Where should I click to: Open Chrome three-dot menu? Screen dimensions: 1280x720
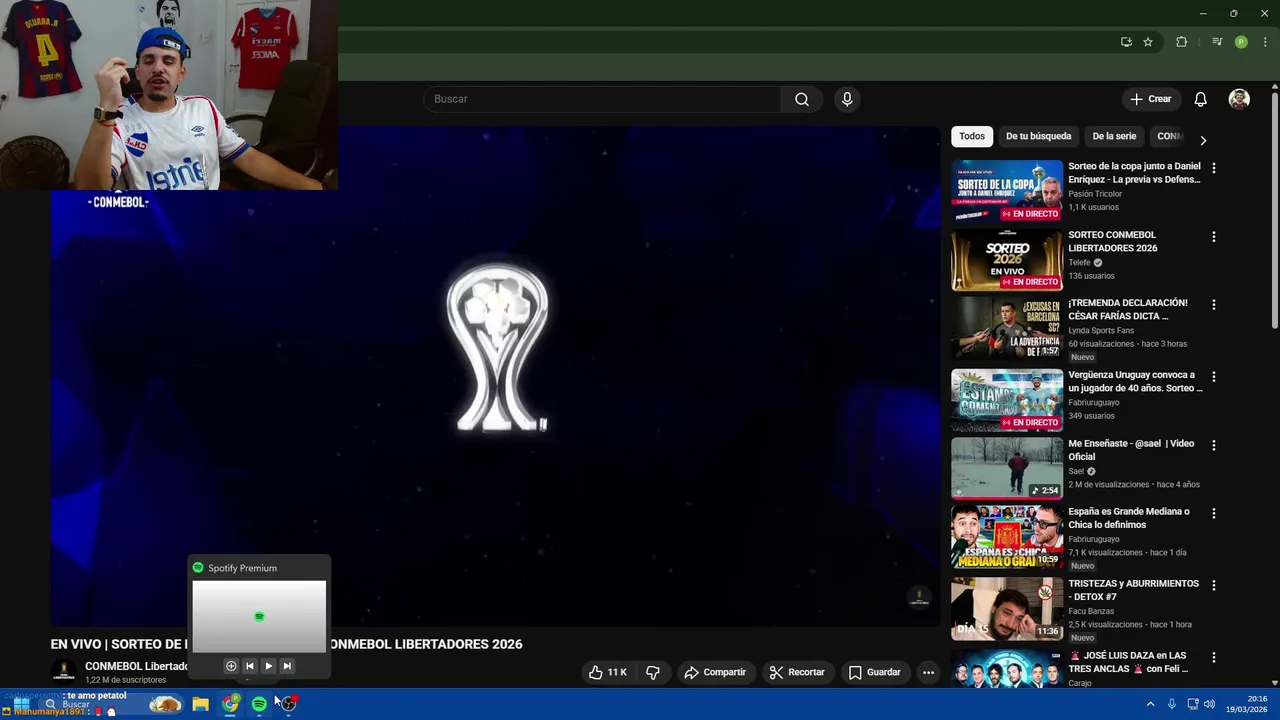(x=1265, y=42)
